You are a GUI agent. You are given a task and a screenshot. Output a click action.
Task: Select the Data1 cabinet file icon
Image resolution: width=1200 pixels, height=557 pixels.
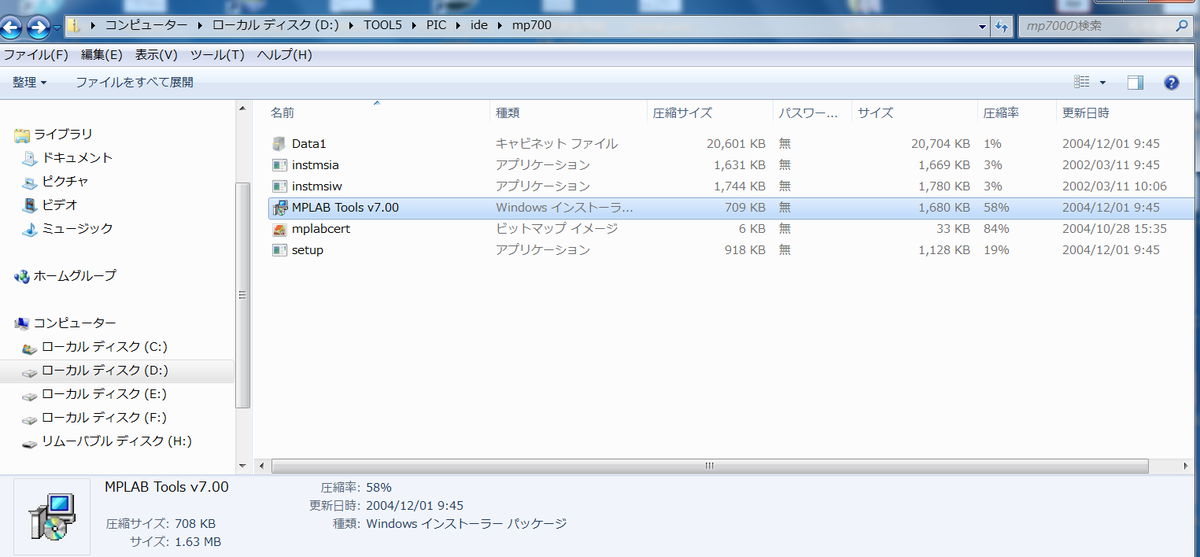coord(279,144)
